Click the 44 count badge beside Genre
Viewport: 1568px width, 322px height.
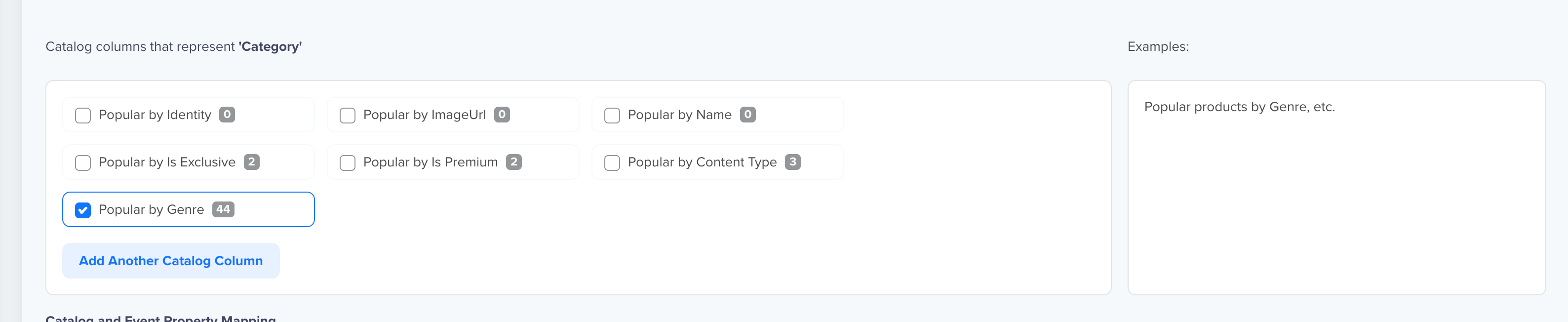(x=223, y=209)
